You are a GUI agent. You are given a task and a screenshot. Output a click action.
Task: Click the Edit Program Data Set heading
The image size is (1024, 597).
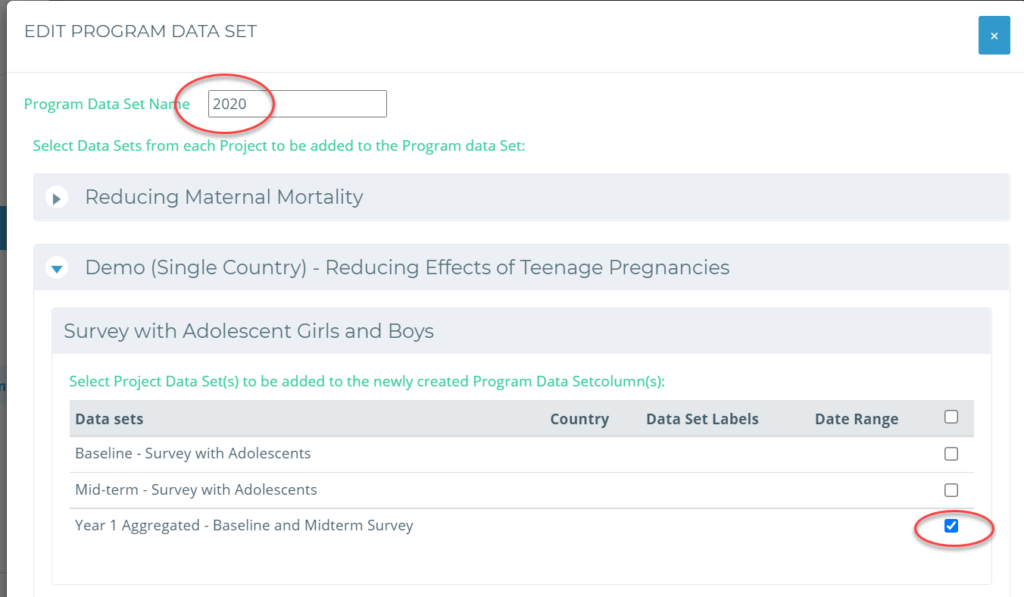[x=140, y=31]
